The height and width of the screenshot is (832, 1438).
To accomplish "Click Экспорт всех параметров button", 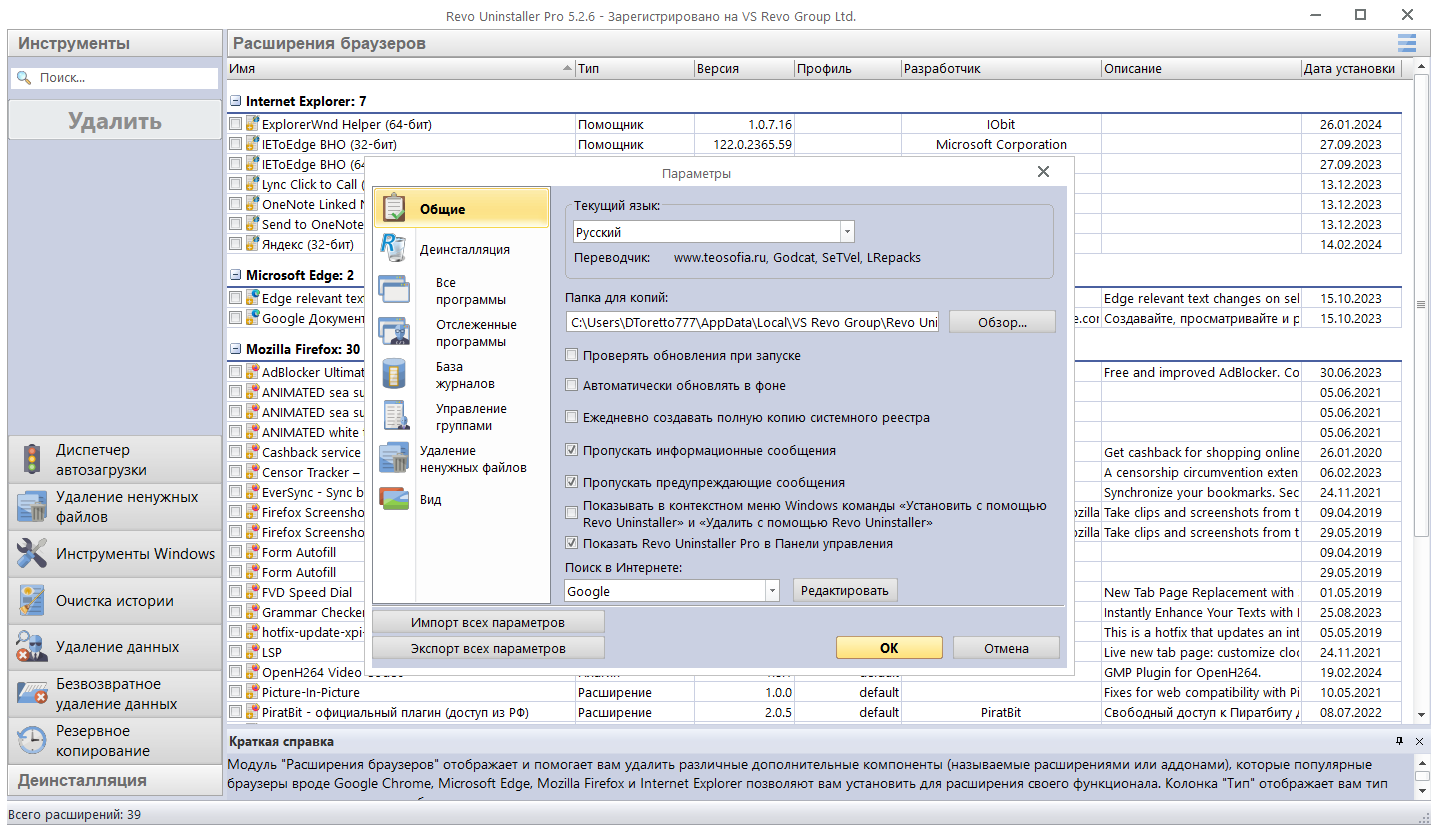I will pos(488,648).
